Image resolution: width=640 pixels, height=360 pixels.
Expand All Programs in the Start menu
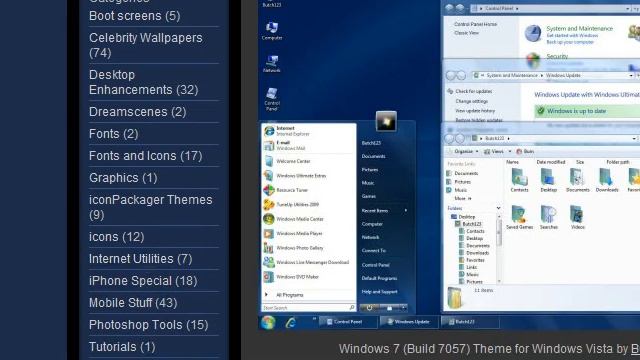289,295
